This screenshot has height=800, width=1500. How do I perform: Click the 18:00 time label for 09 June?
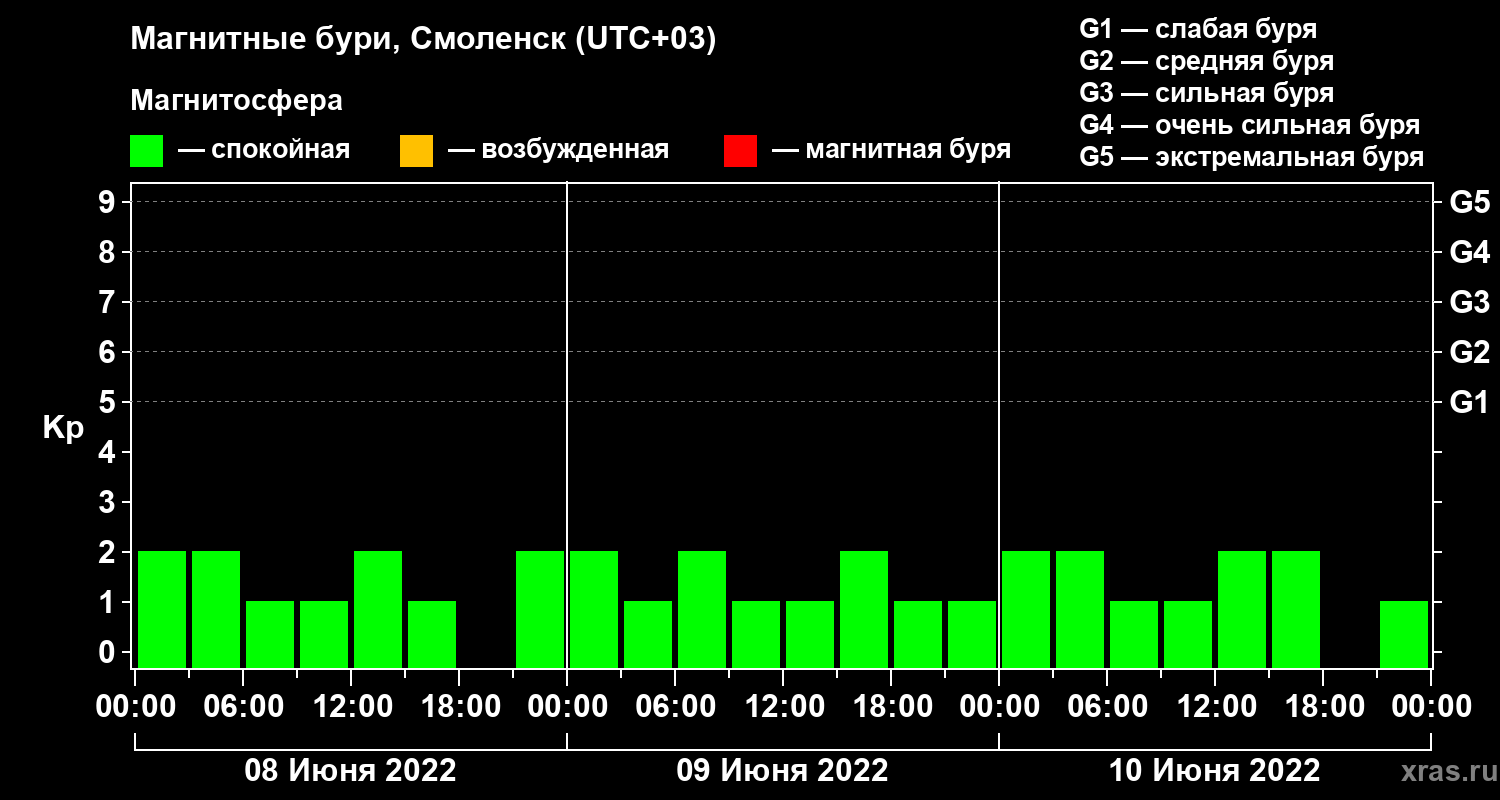892,707
